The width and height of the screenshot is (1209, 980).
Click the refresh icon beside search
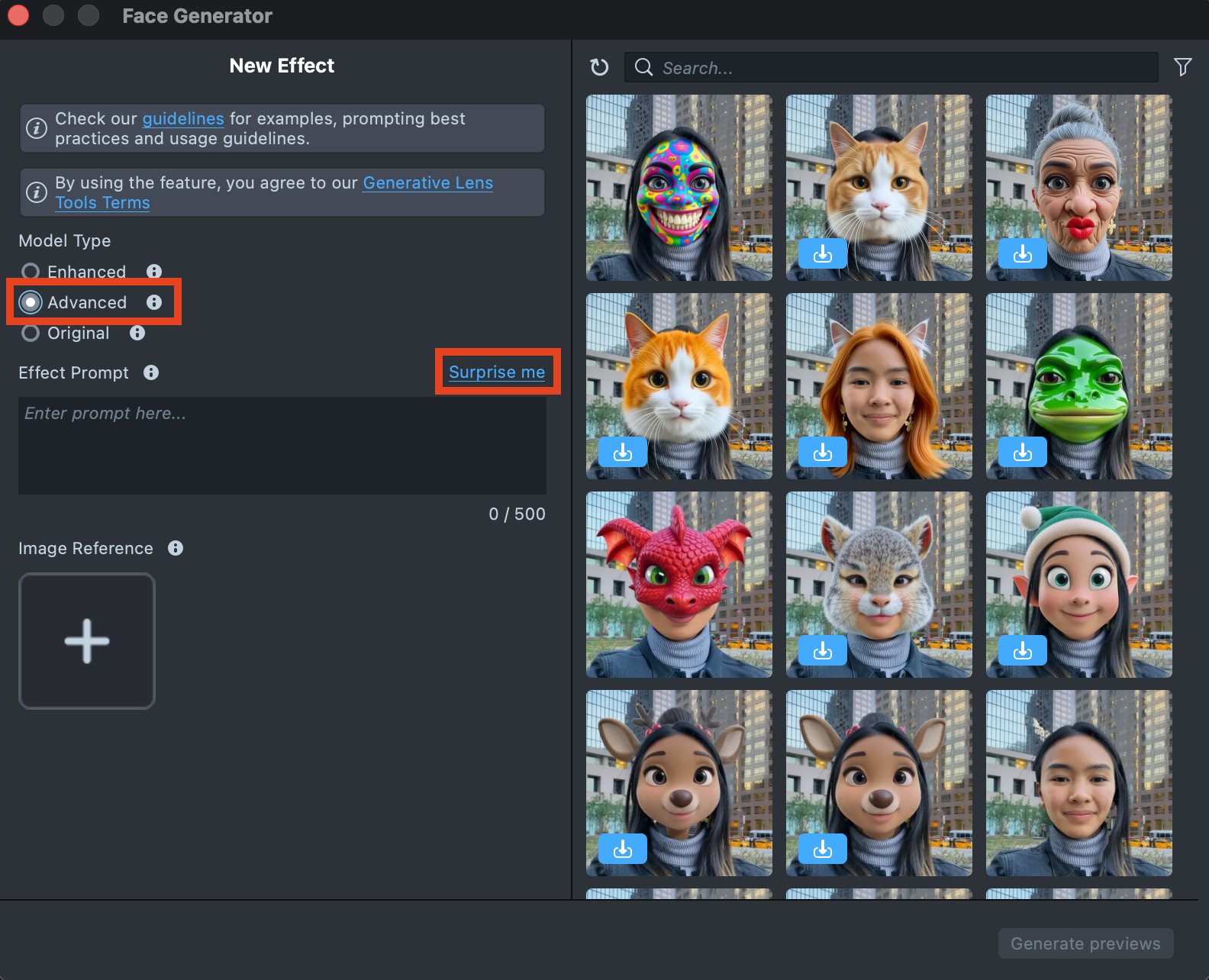[x=599, y=67]
